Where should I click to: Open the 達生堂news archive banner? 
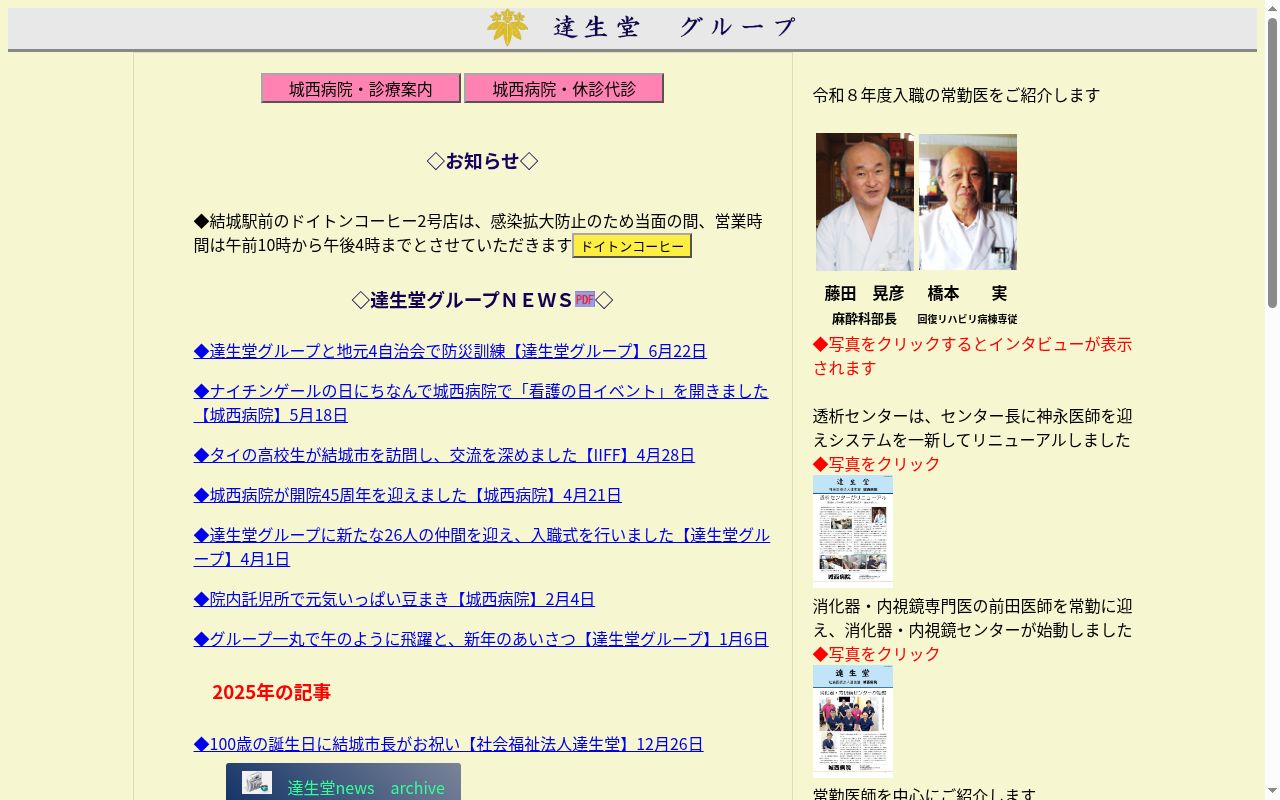point(343,782)
